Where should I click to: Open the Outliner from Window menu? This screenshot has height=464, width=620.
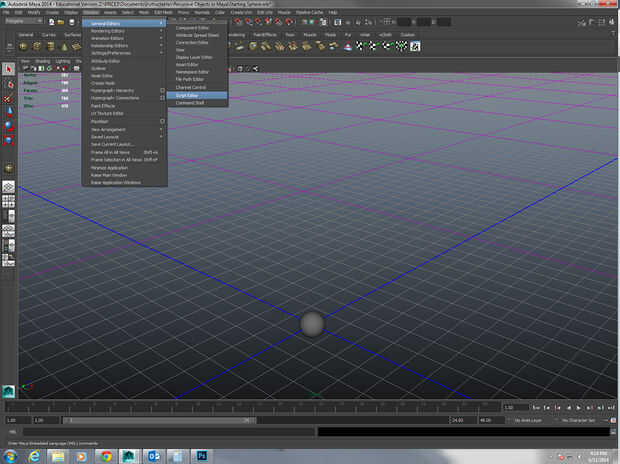tap(98, 68)
